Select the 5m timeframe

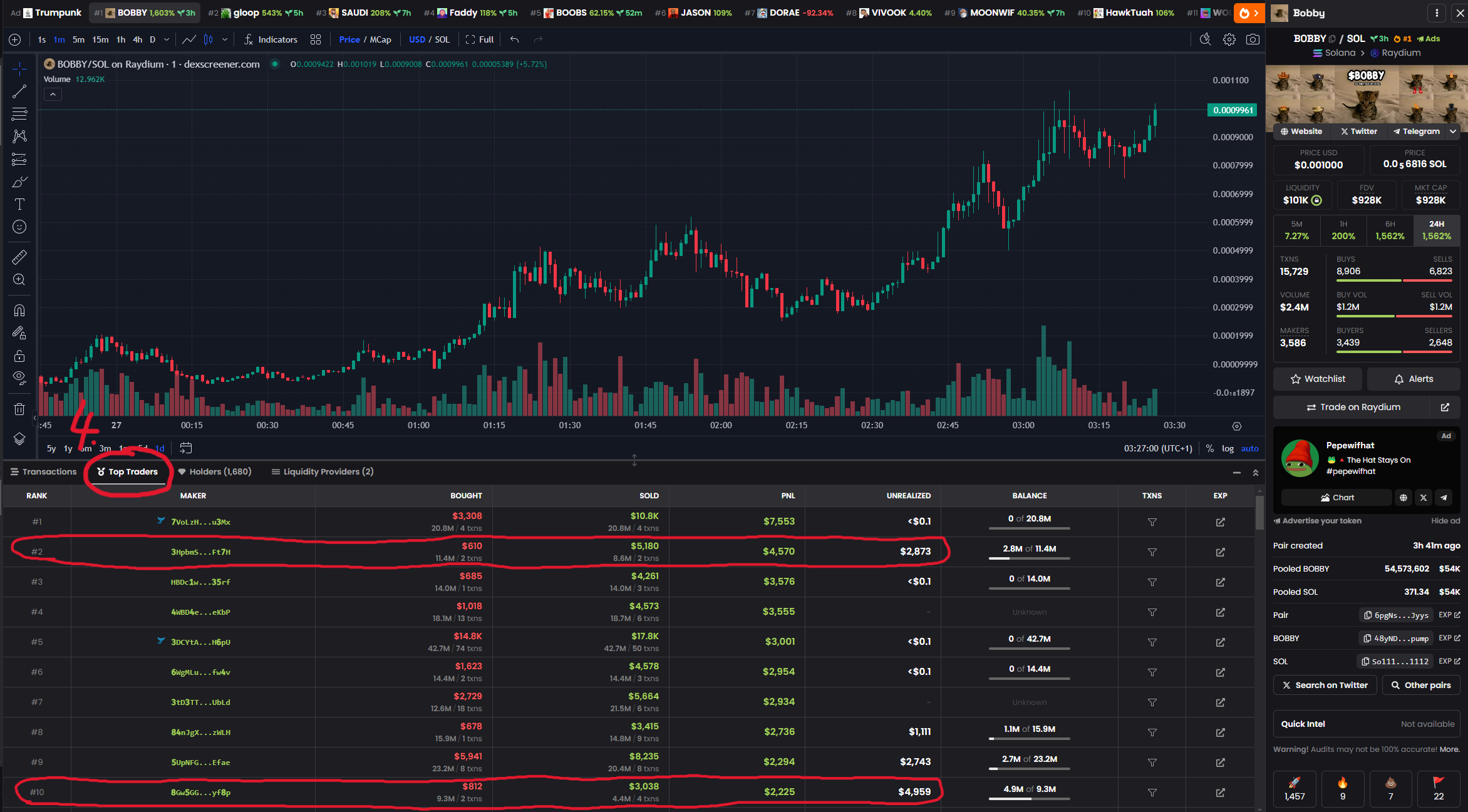[78, 39]
